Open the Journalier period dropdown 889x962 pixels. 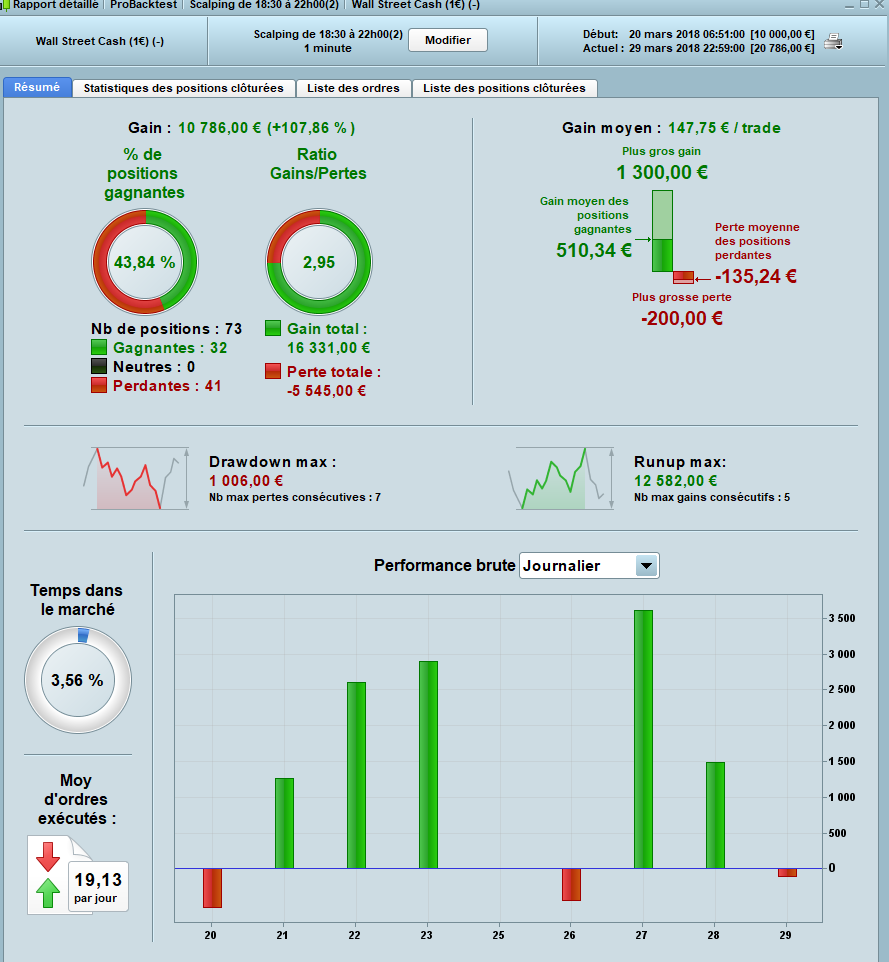tap(589, 566)
